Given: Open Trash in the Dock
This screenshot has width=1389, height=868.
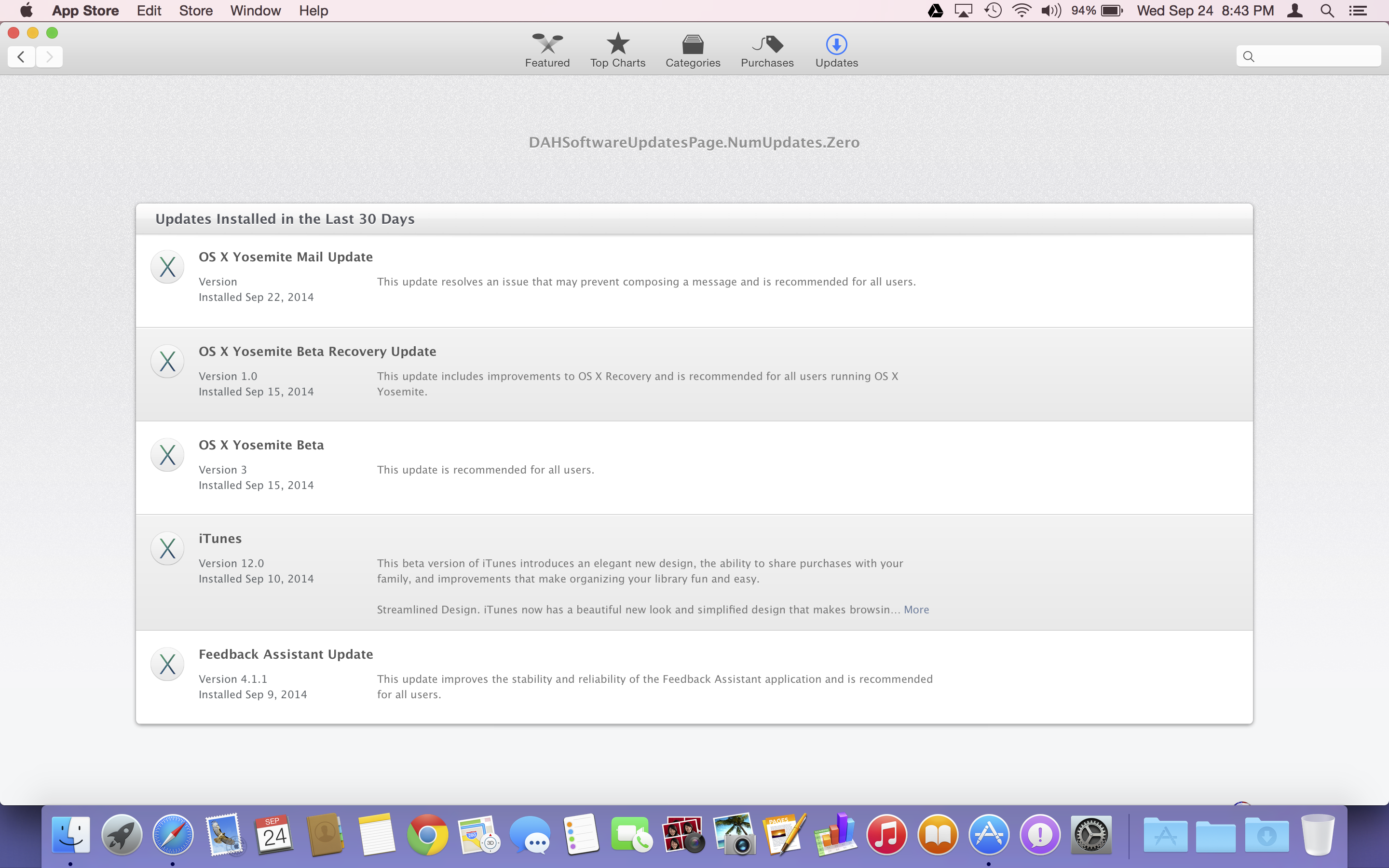Looking at the screenshot, I should point(1318,835).
